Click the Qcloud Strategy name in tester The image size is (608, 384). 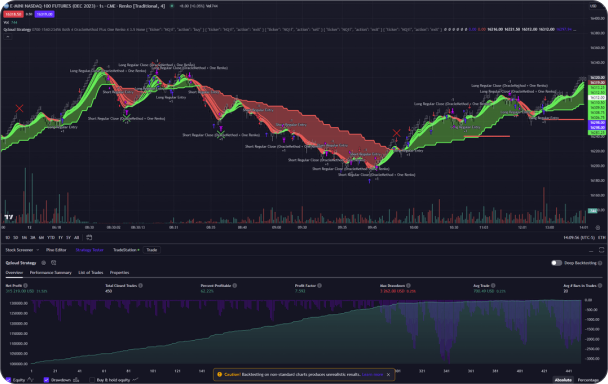tap(21, 263)
